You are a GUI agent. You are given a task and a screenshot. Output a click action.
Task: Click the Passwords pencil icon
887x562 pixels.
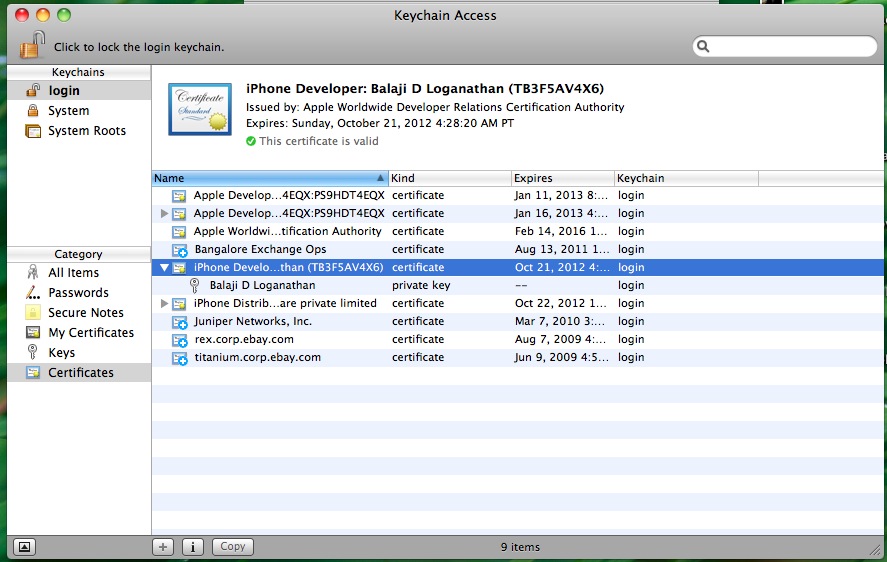point(33,293)
